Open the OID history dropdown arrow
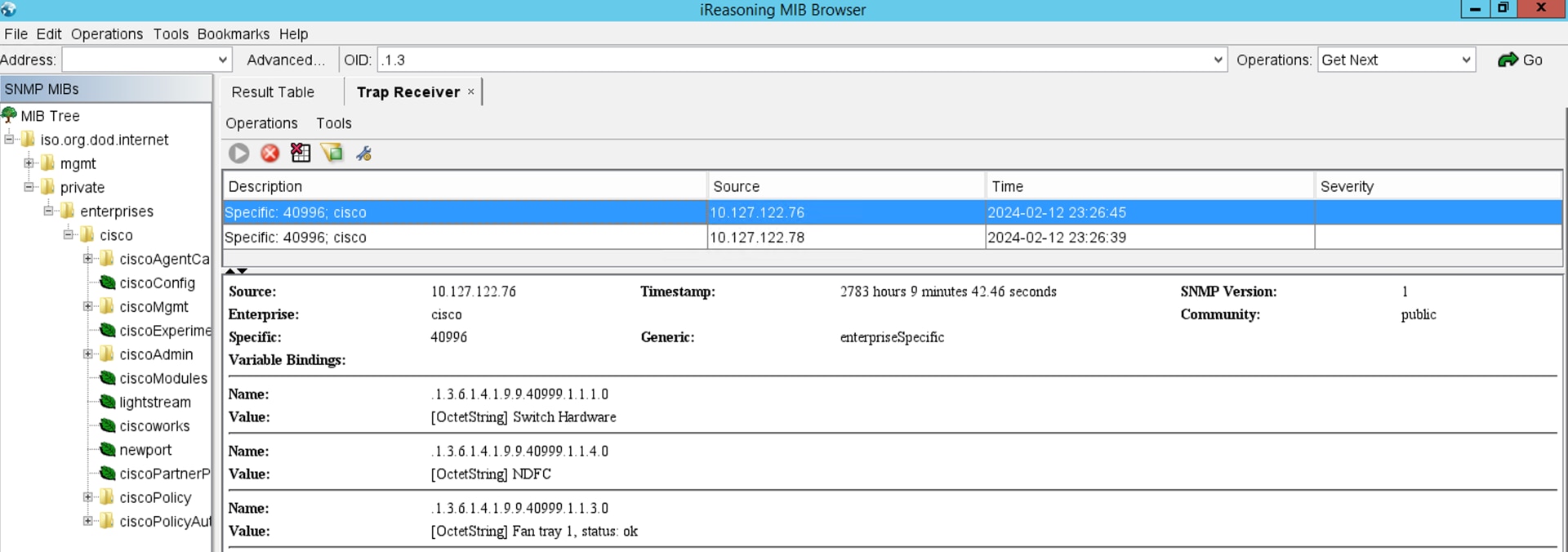 click(1218, 60)
